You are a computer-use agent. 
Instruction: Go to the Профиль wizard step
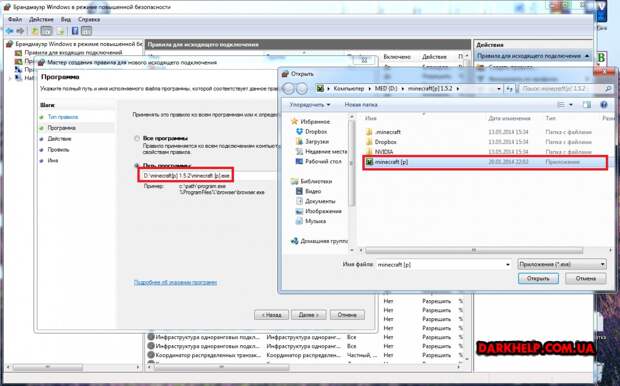tap(59, 150)
